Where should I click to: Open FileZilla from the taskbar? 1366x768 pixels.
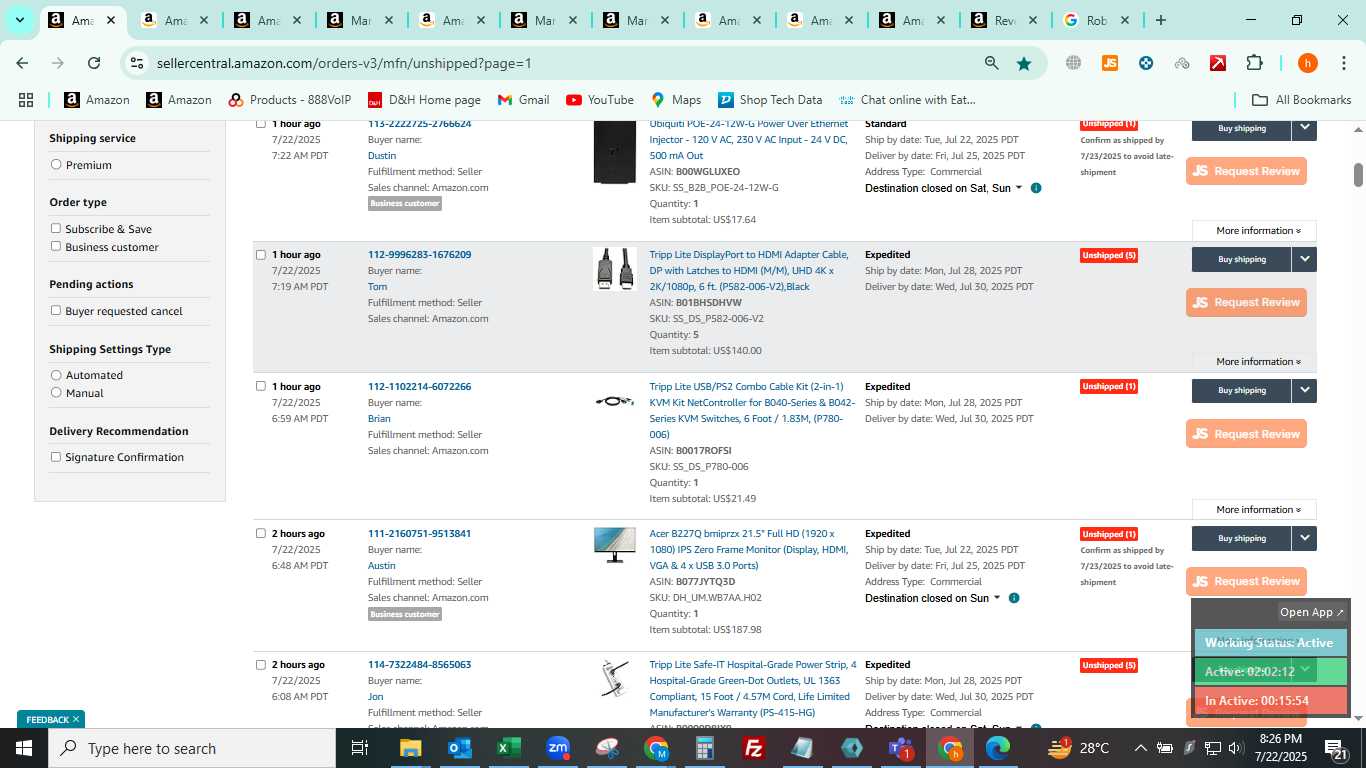pos(754,748)
